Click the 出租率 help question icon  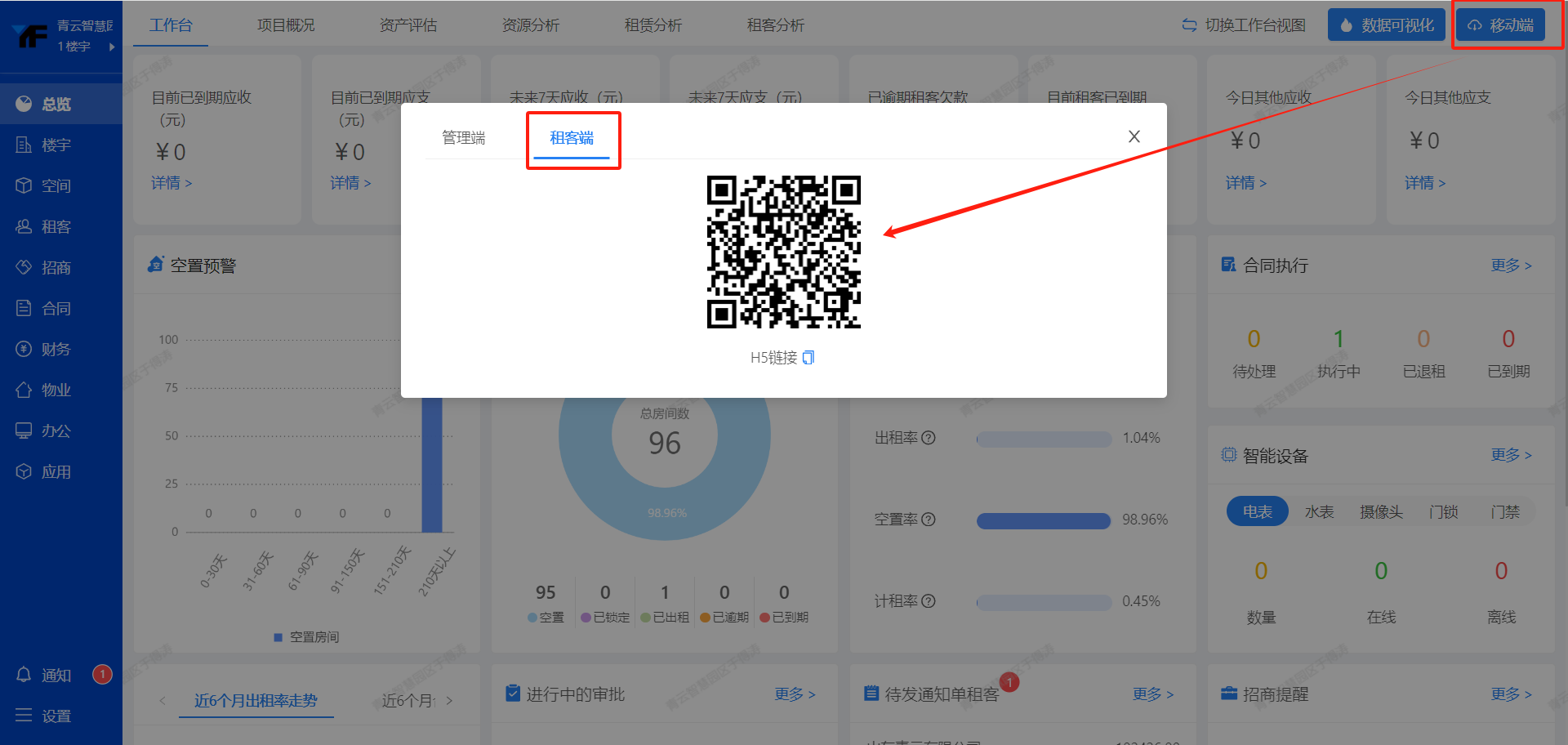click(x=929, y=438)
